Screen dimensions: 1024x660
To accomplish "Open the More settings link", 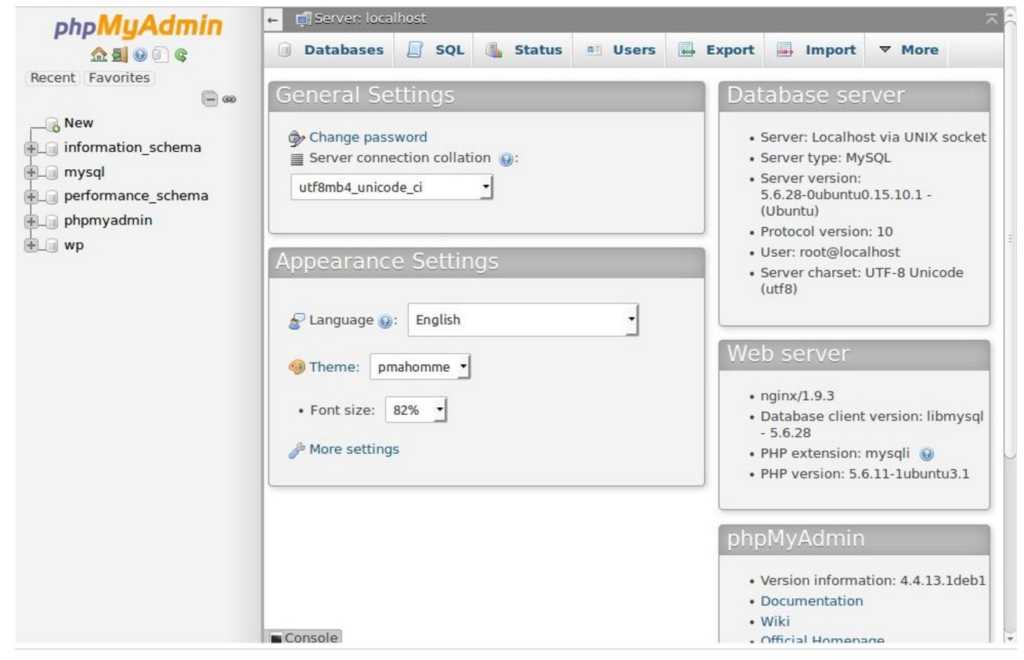I will tap(354, 450).
